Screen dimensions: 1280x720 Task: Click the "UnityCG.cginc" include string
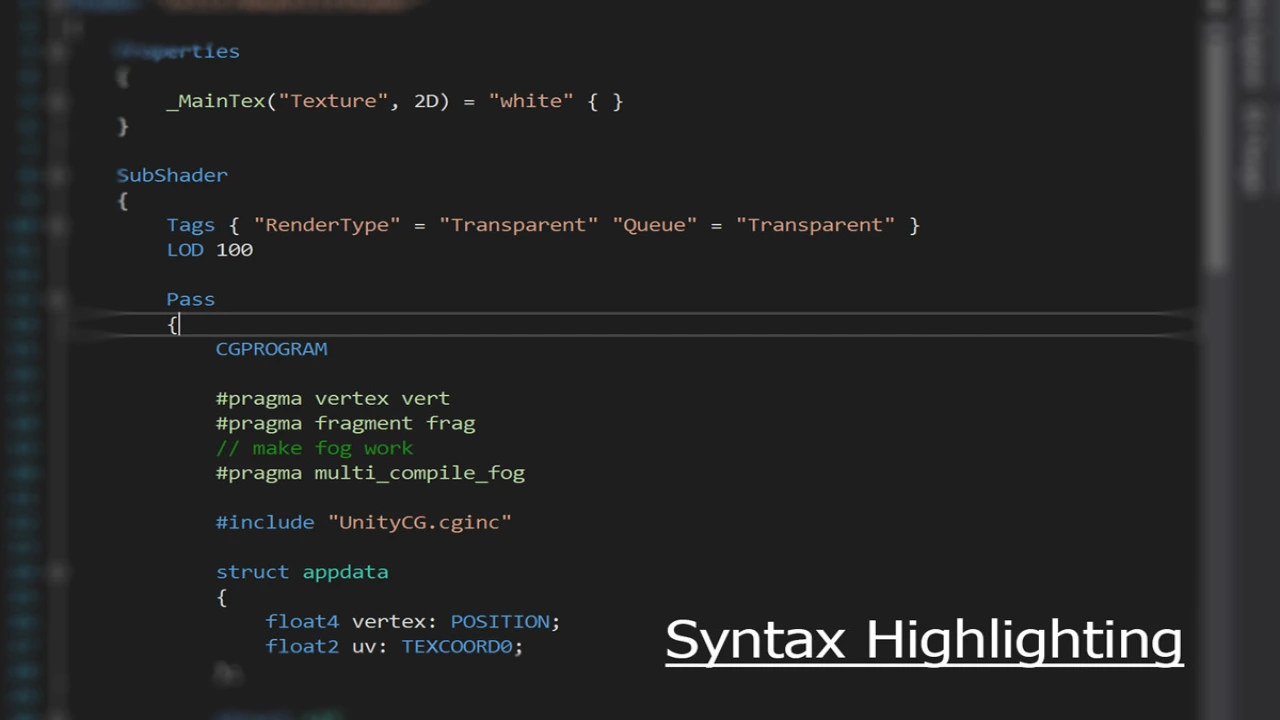click(419, 522)
